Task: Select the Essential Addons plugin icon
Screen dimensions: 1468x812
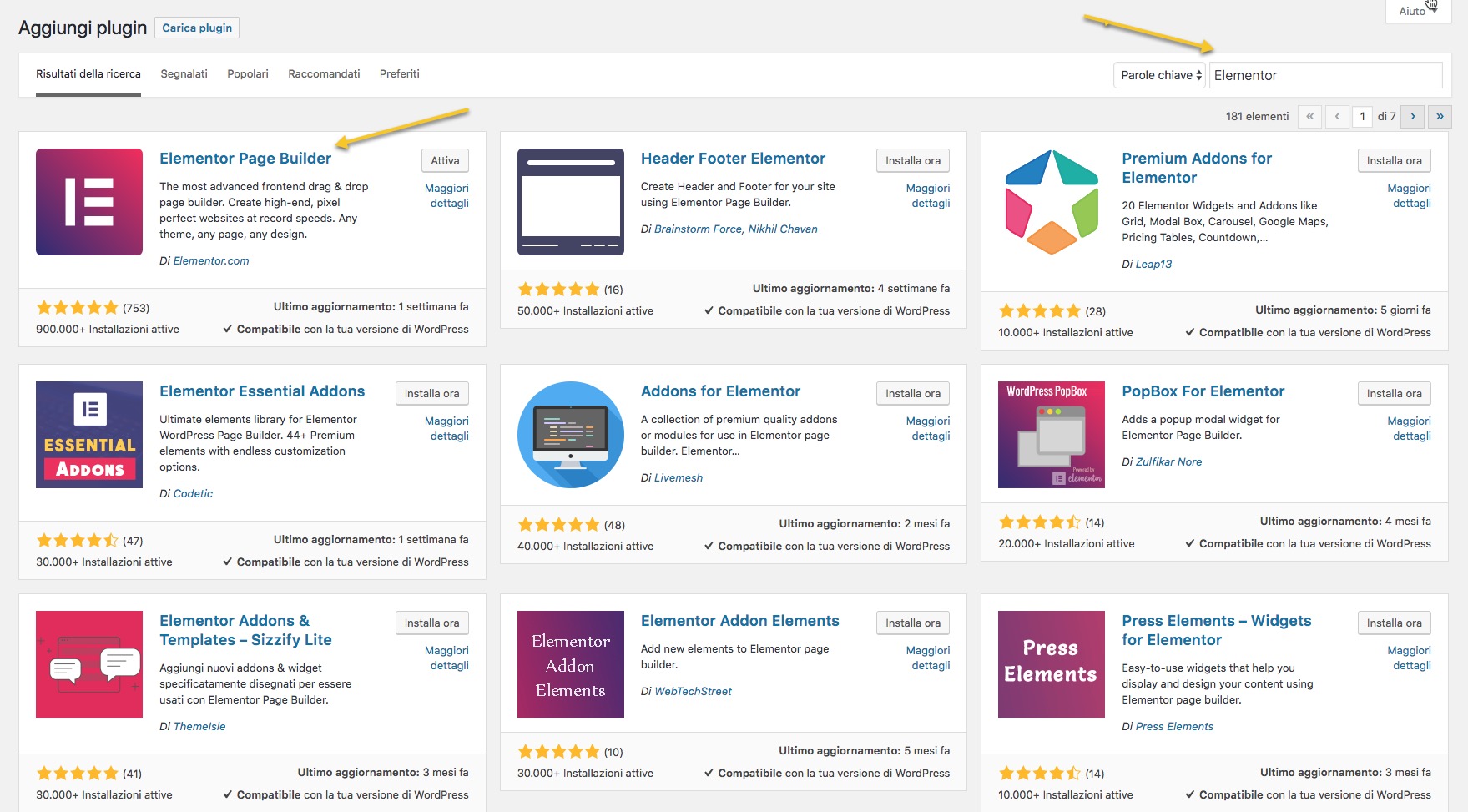Action: point(89,435)
